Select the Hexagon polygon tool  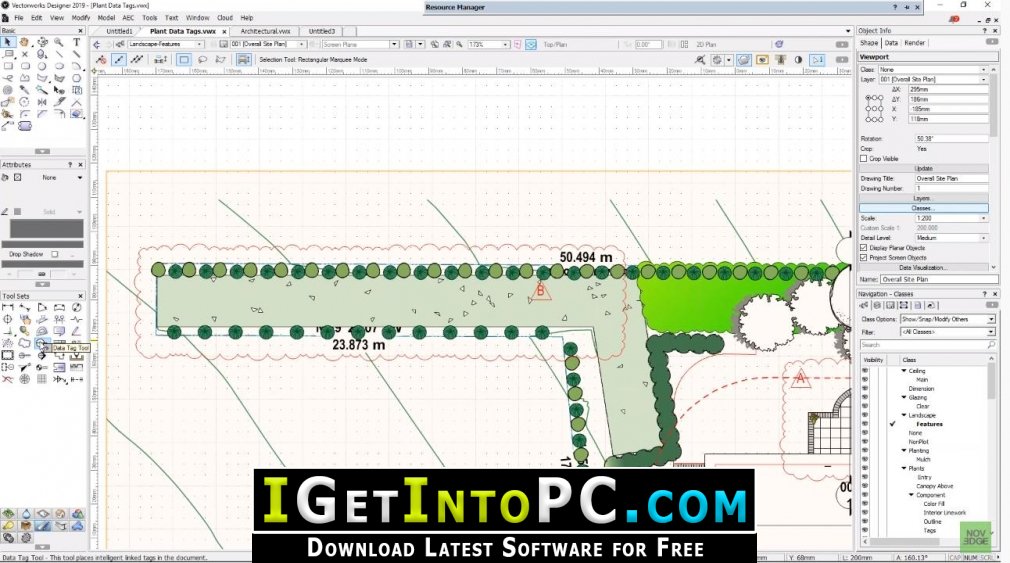(x=76, y=78)
